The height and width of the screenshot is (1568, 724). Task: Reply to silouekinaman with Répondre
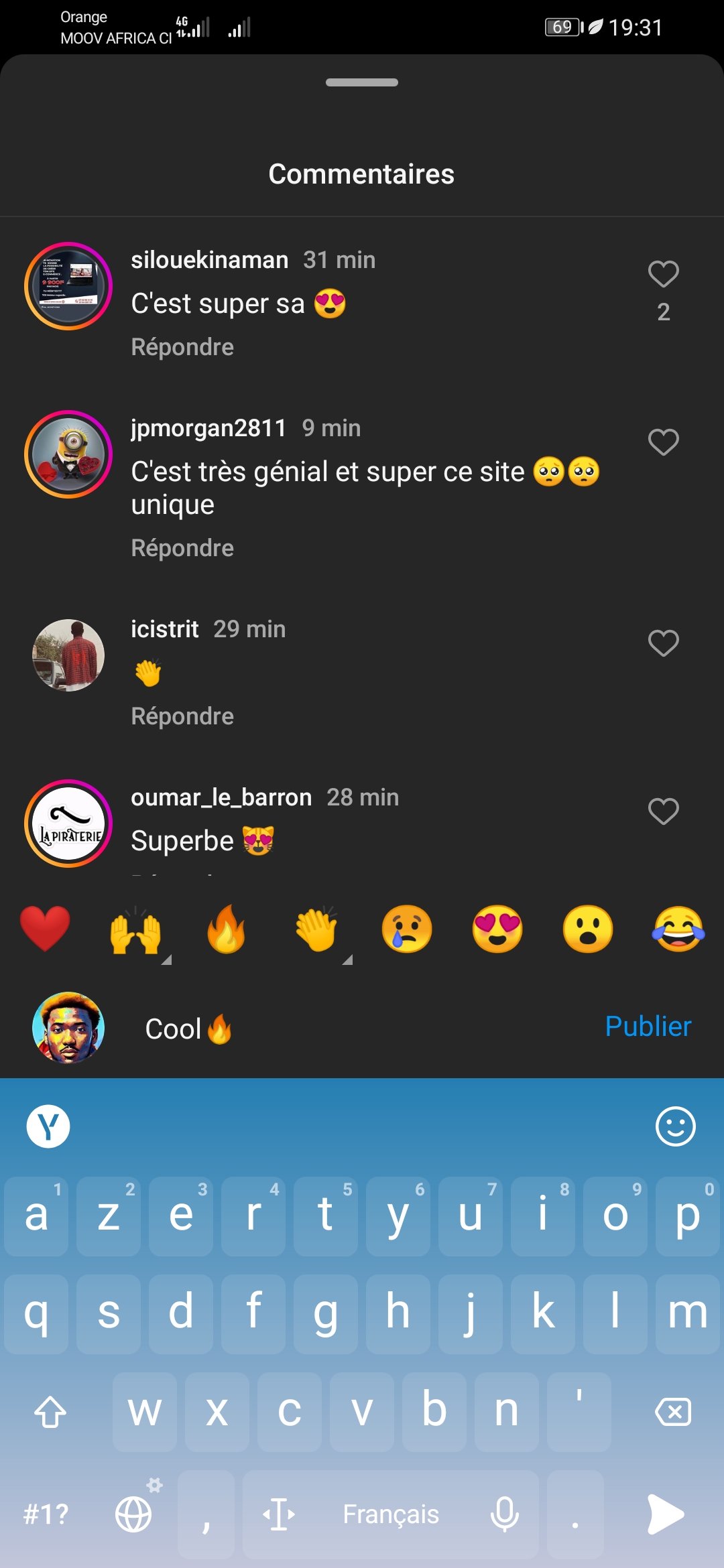tap(182, 347)
